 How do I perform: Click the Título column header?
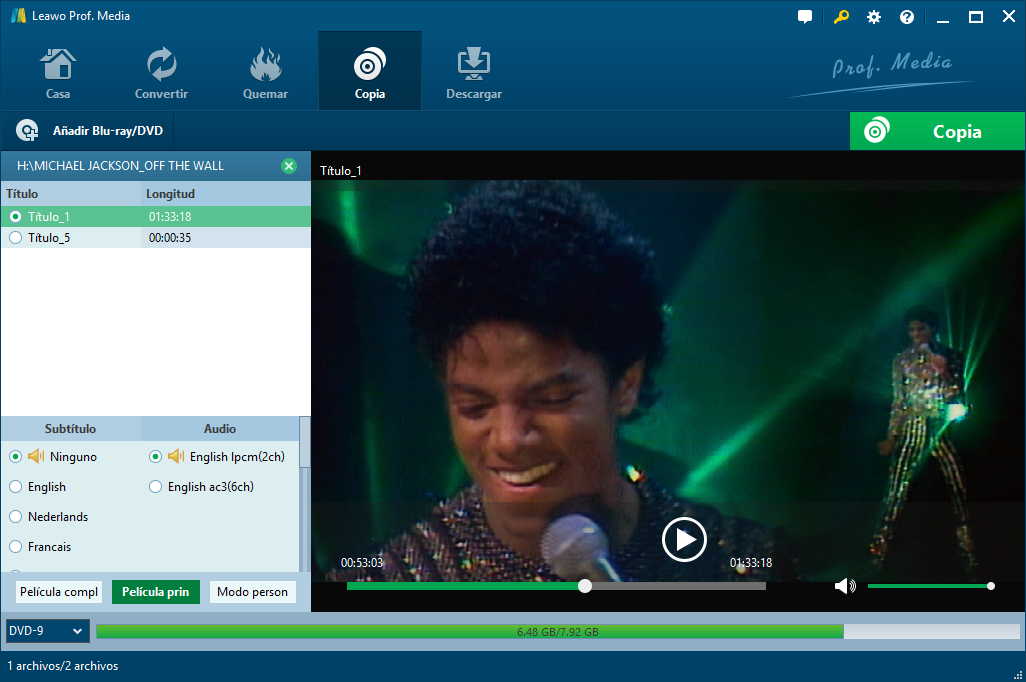click(x=71, y=194)
